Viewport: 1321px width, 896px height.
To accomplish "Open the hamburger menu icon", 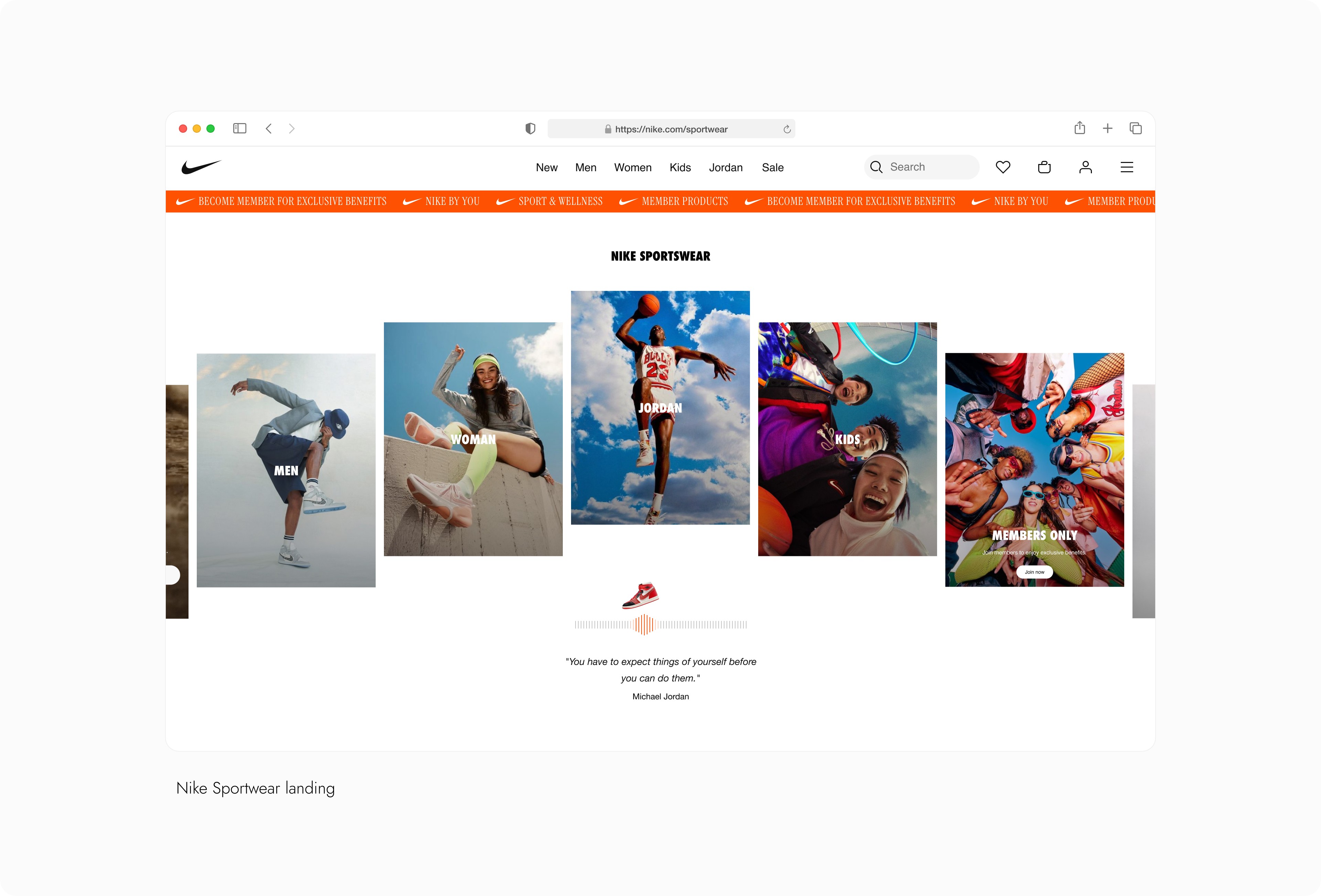I will click(1127, 167).
